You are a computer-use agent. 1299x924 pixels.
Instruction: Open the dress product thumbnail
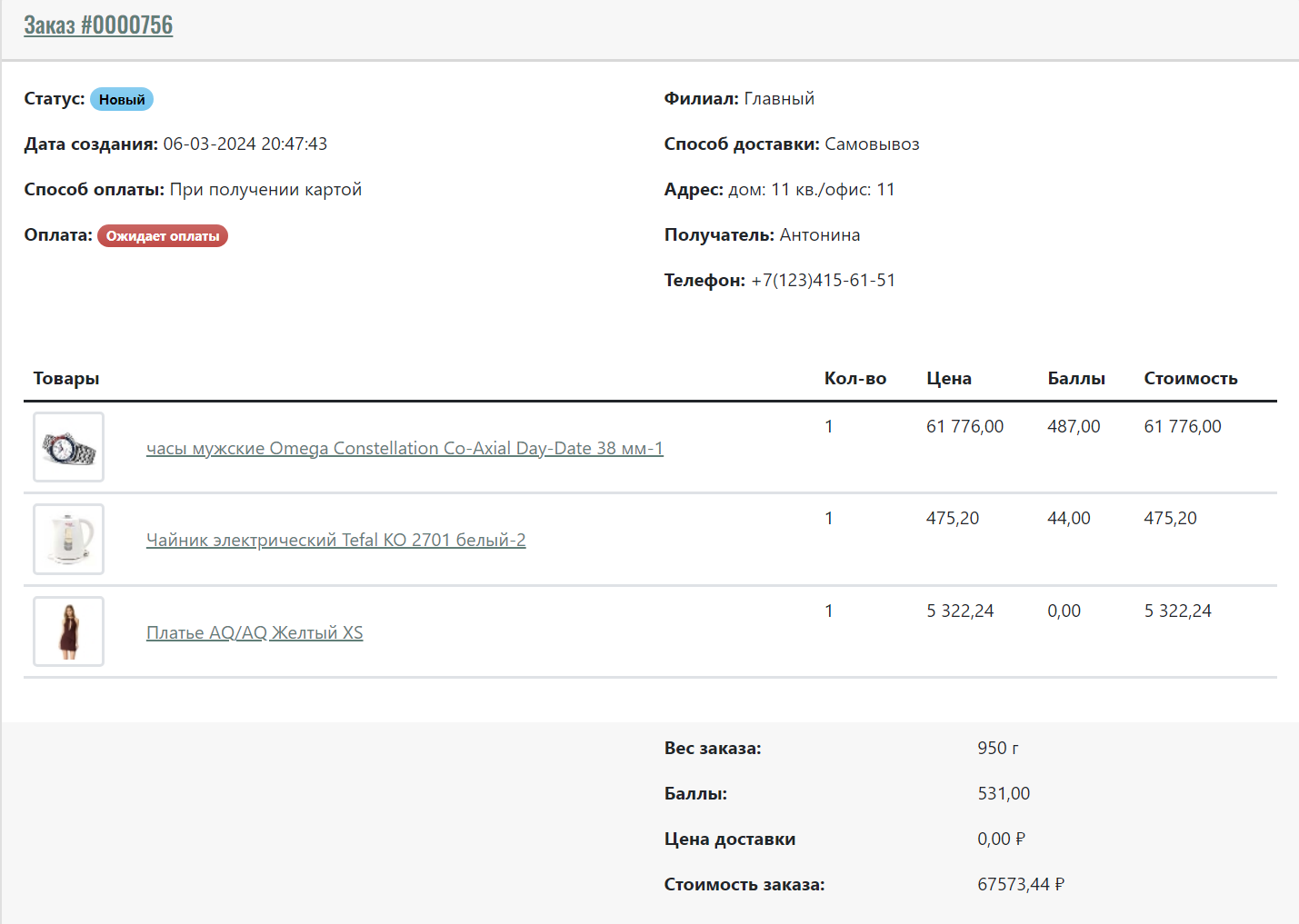(x=69, y=631)
